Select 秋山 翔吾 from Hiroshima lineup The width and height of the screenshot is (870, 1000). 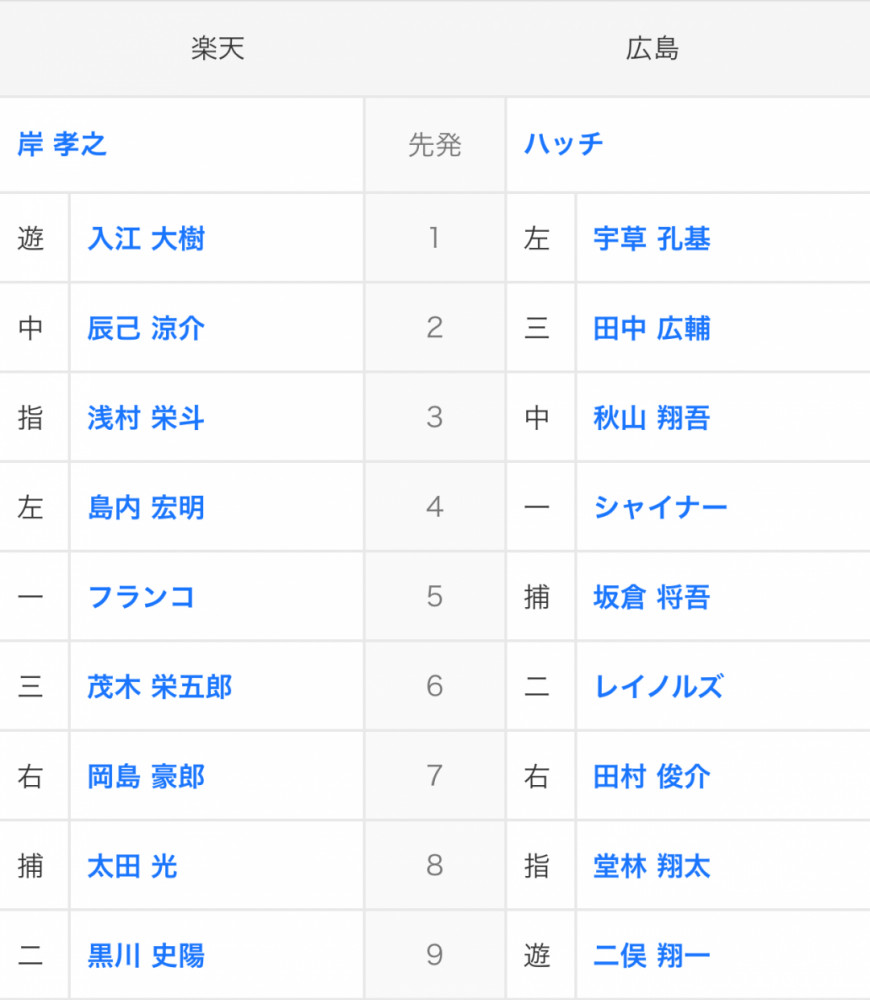652,418
